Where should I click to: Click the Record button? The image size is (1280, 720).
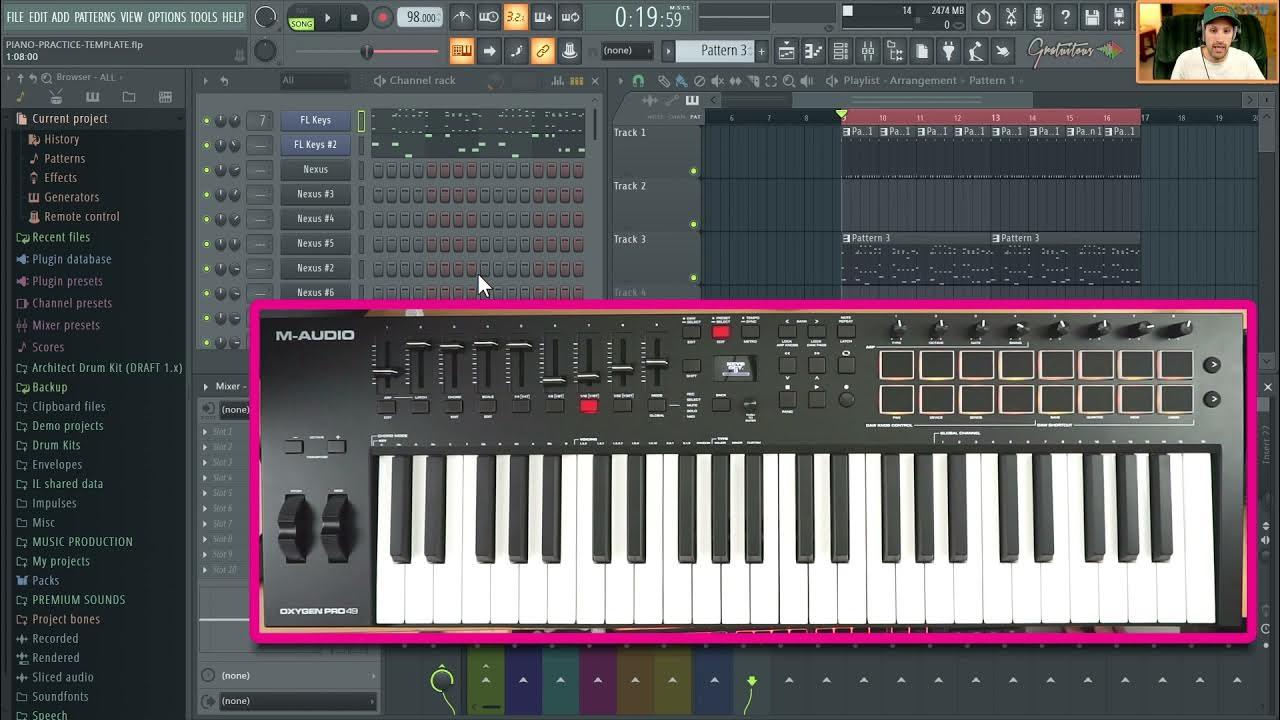tap(382, 17)
